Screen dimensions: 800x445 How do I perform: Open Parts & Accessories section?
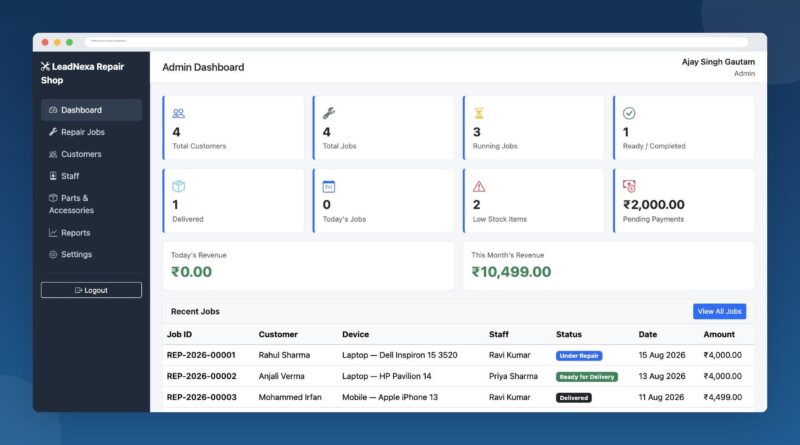pyautogui.click(x=91, y=204)
